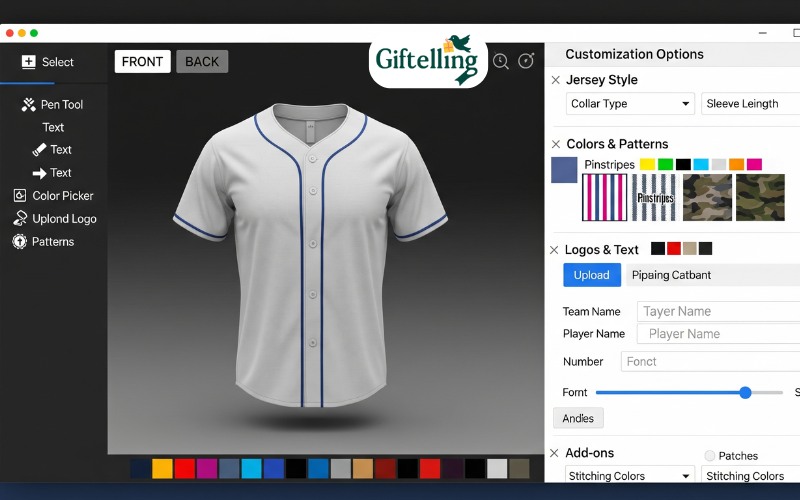The height and width of the screenshot is (500, 800).
Task: Click large blue current color swatch
Action: coord(564,170)
